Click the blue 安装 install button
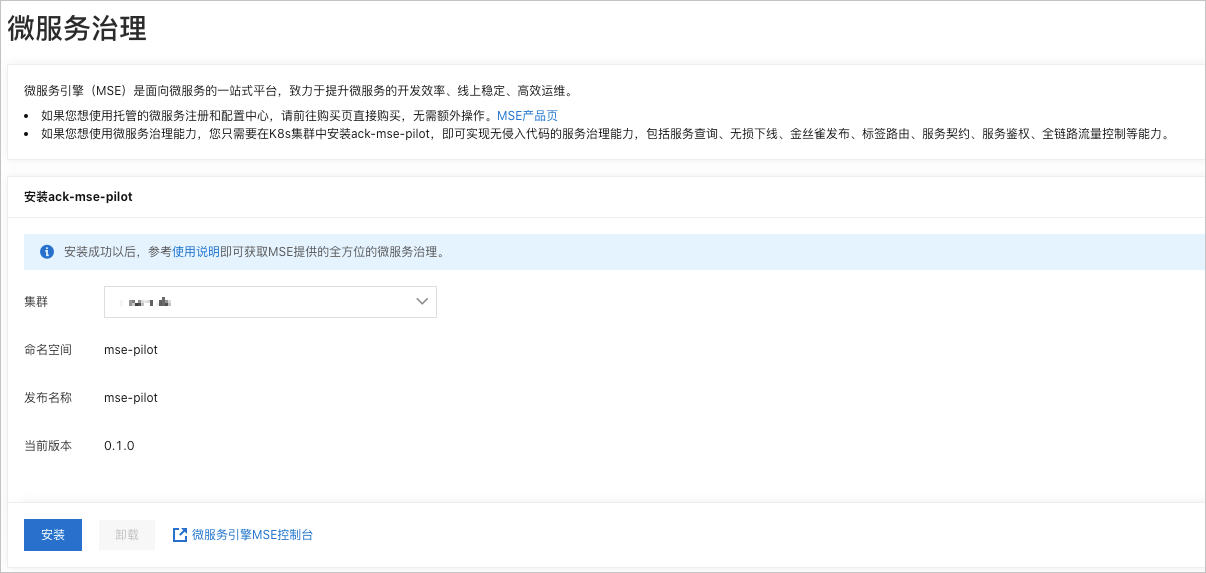 (53, 535)
